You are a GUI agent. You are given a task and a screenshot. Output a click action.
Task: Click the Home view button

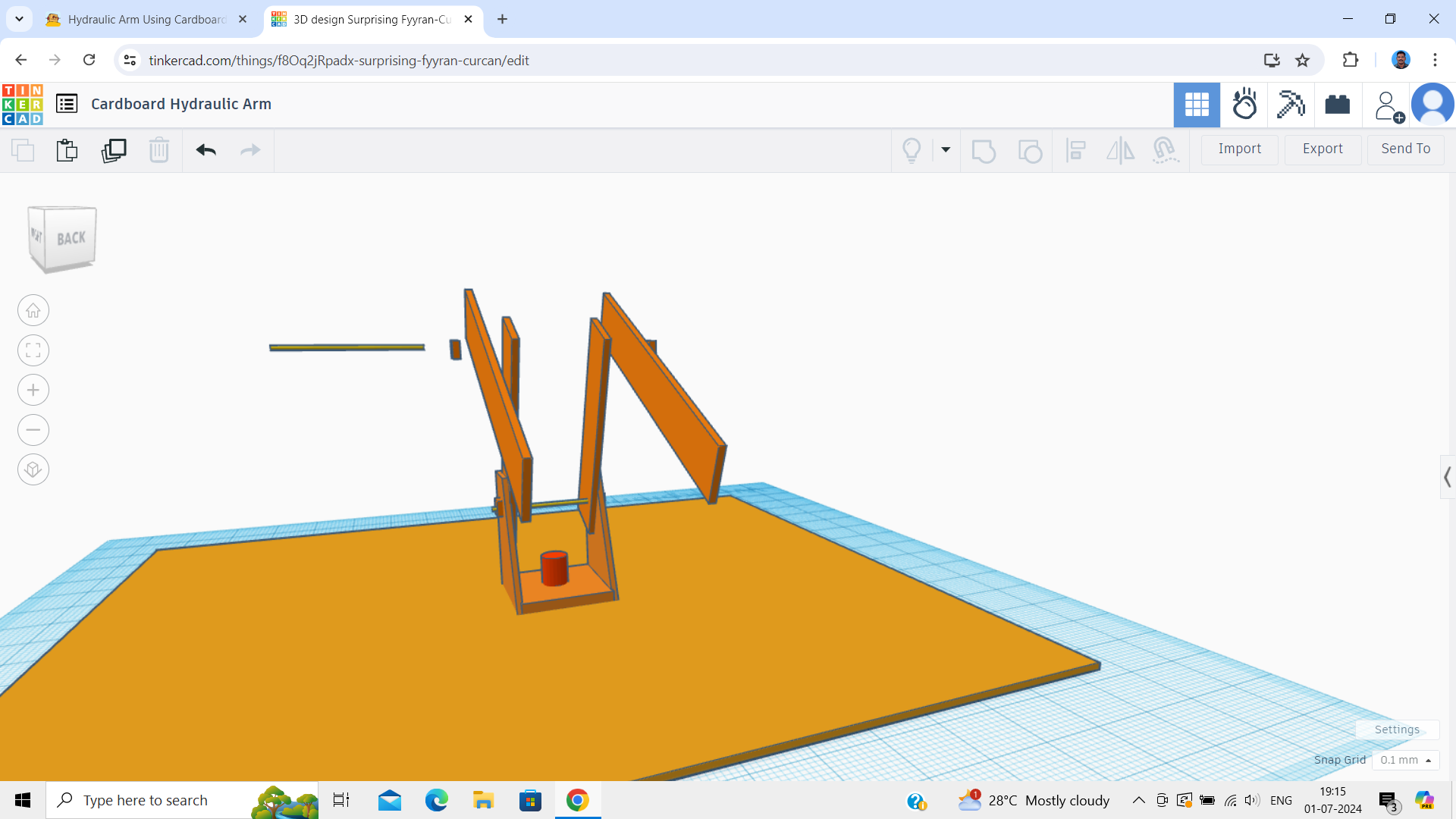coord(33,310)
